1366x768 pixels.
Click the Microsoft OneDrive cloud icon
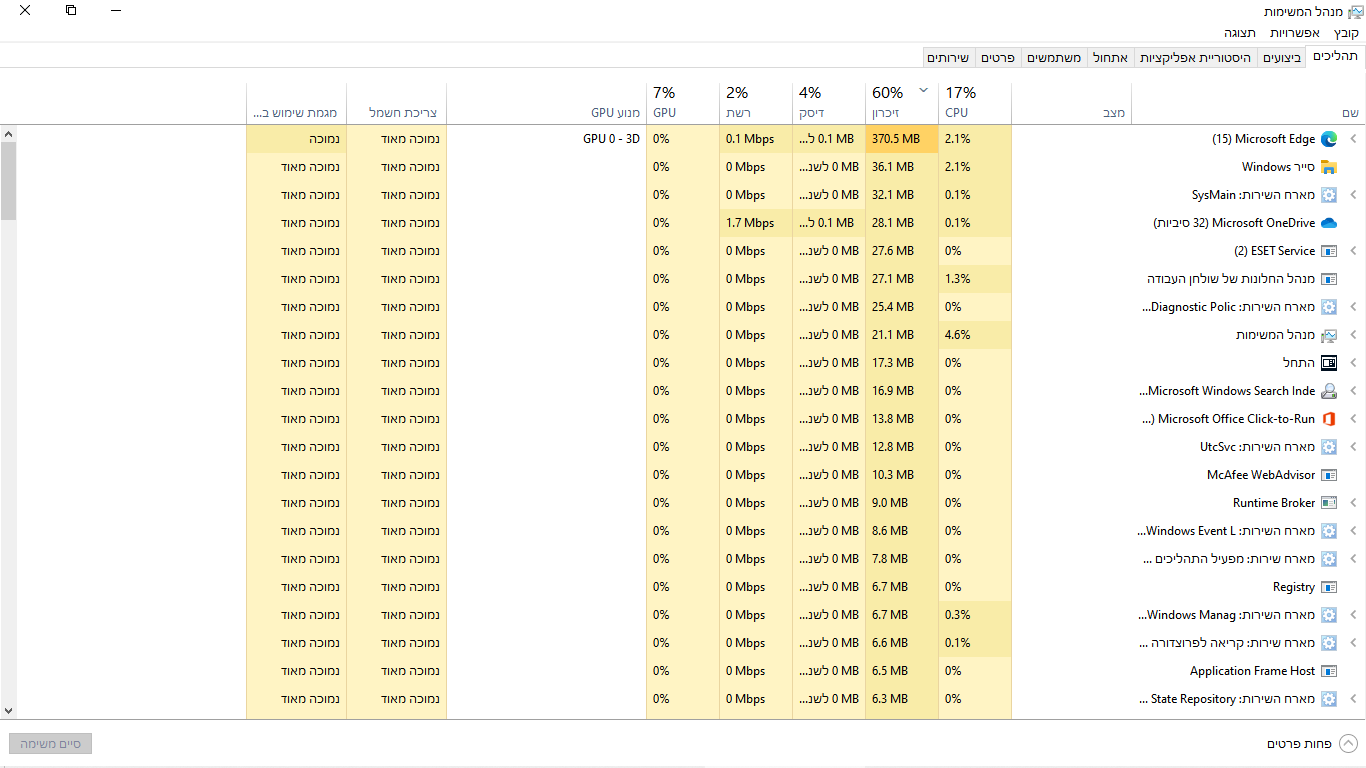pyautogui.click(x=1329, y=223)
